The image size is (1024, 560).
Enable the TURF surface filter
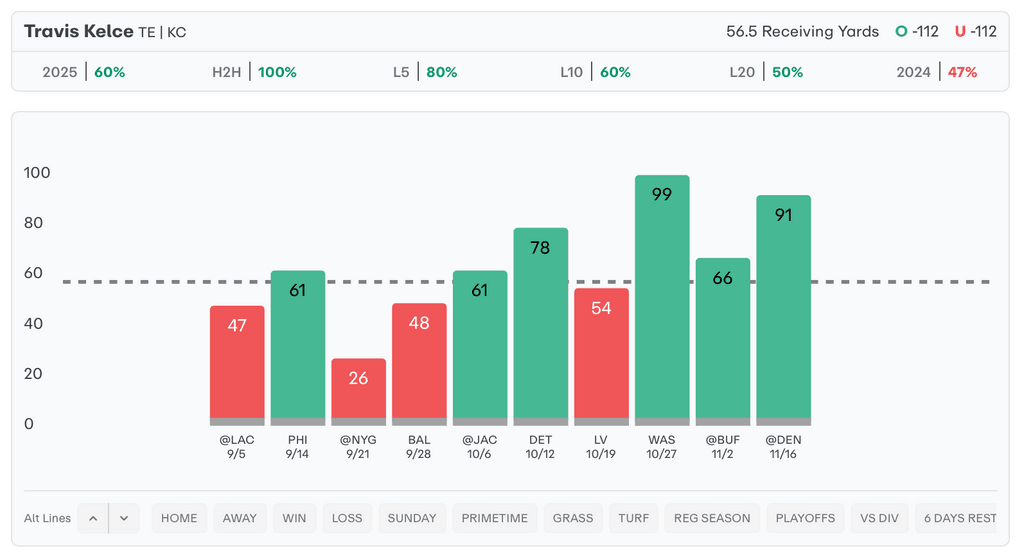pos(632,518)
